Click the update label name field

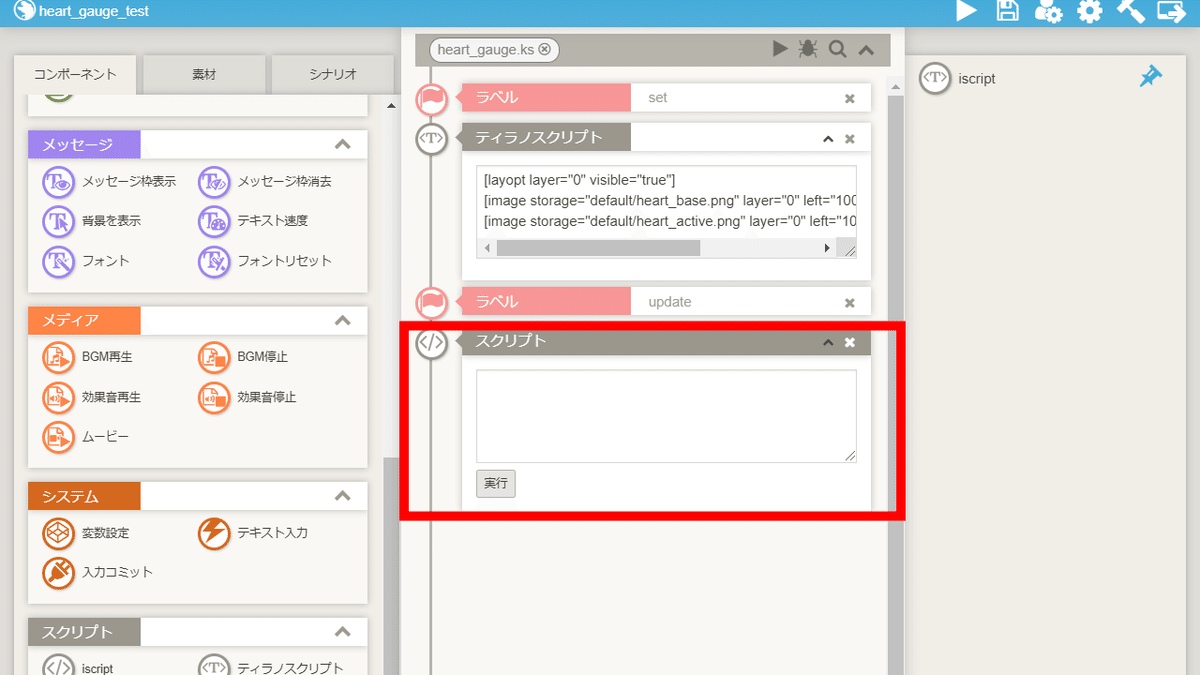tap(734, 302)
